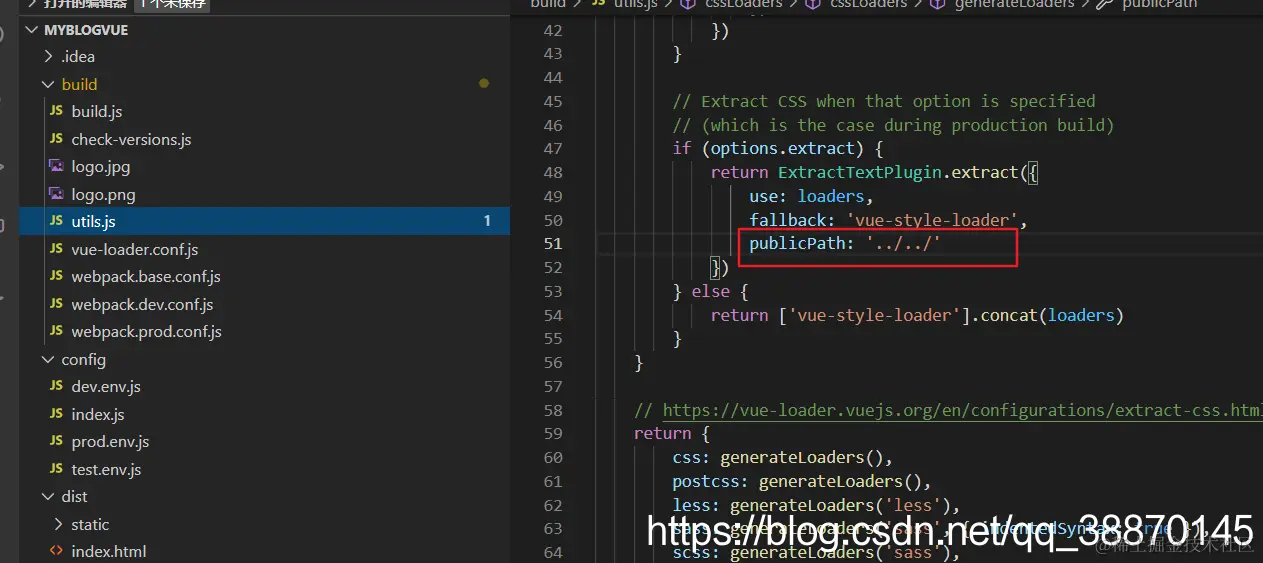The height and width of the screenshot is (563, 1263).
Task: Click "css: generateLoaders()," line
Action: click(783, 458)
